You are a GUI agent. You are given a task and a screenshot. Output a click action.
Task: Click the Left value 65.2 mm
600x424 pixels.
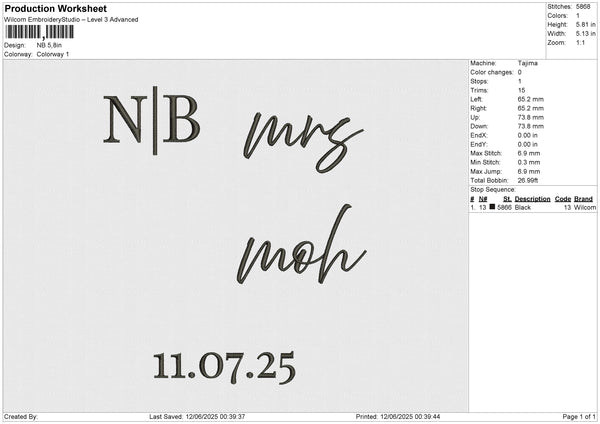pos(530,99)
